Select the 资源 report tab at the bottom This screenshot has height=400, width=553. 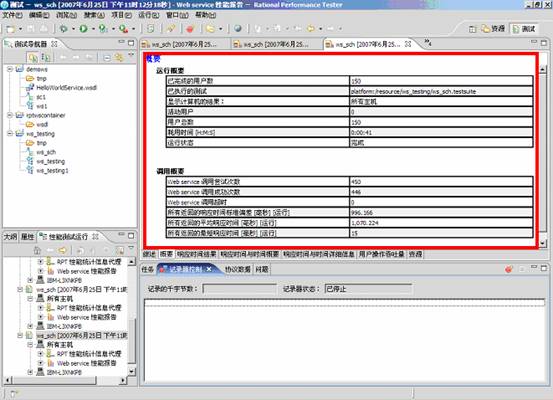(x=415, y=254)
